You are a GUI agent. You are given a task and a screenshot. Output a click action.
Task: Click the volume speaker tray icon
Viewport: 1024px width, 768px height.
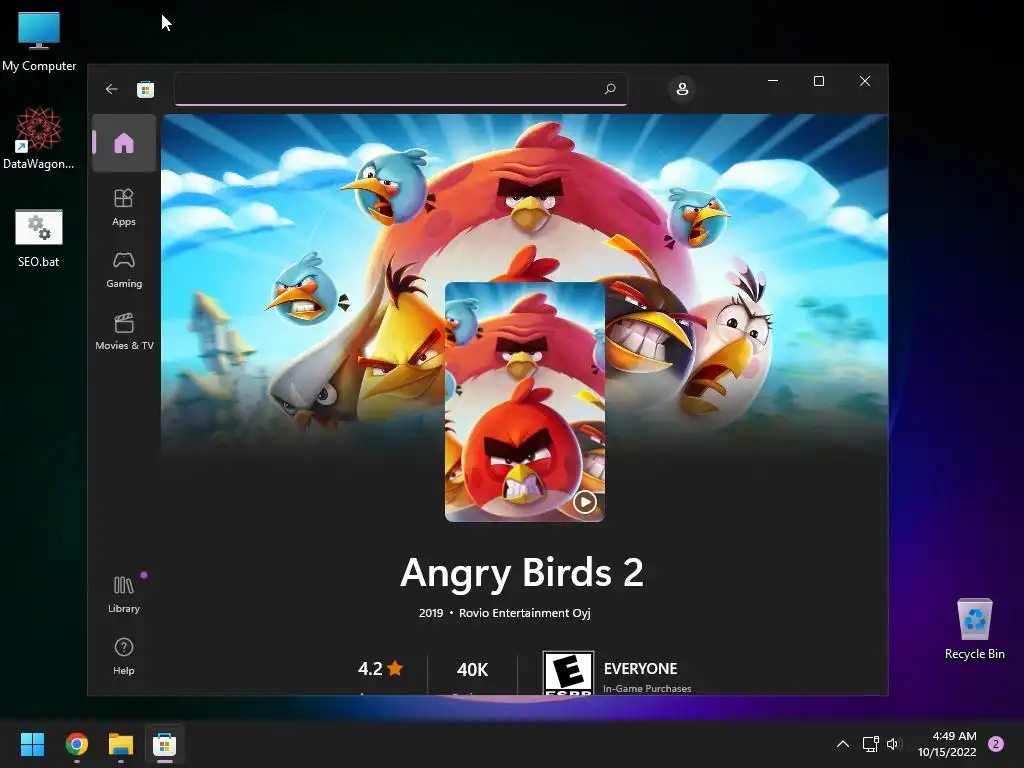[894, 744]
